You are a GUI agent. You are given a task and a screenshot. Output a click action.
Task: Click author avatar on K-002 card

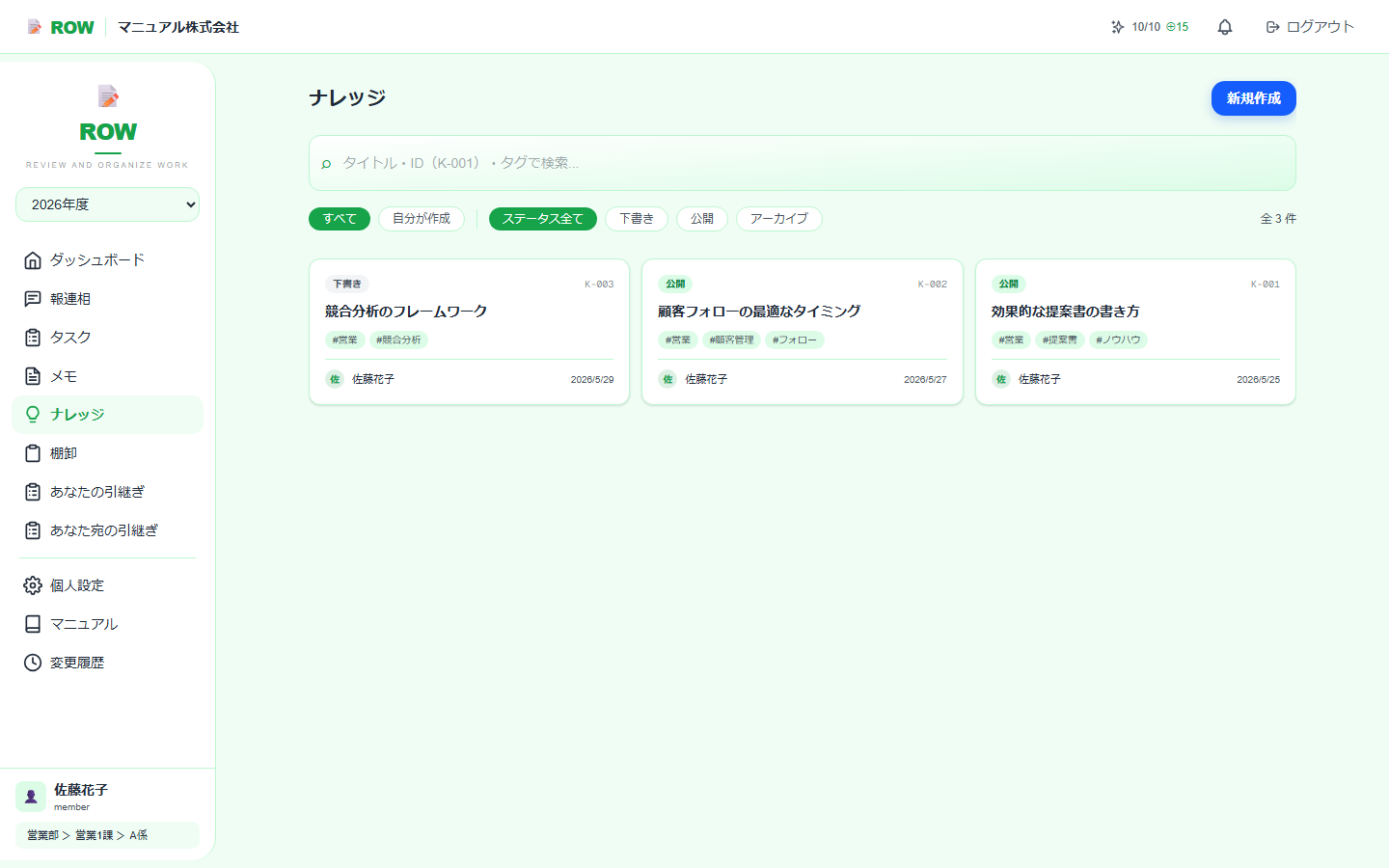click(x=667, y=379)
